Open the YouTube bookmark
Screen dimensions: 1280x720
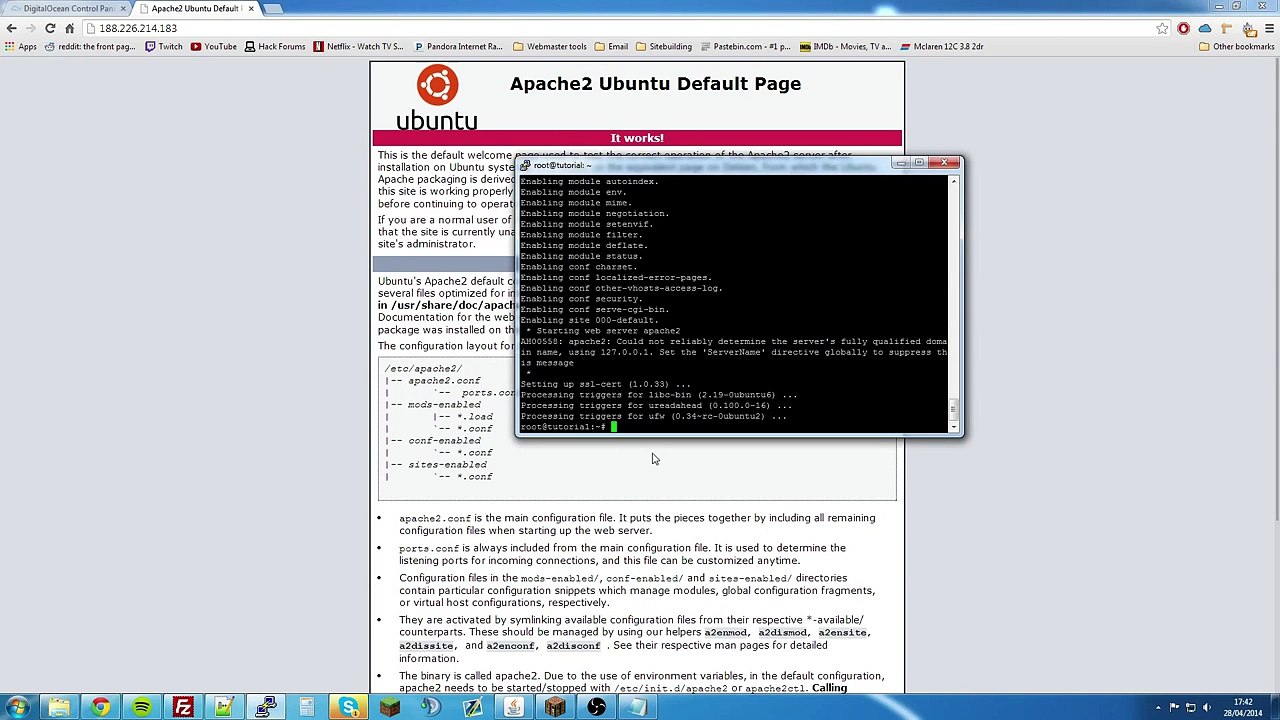click(x=213, y=46)
